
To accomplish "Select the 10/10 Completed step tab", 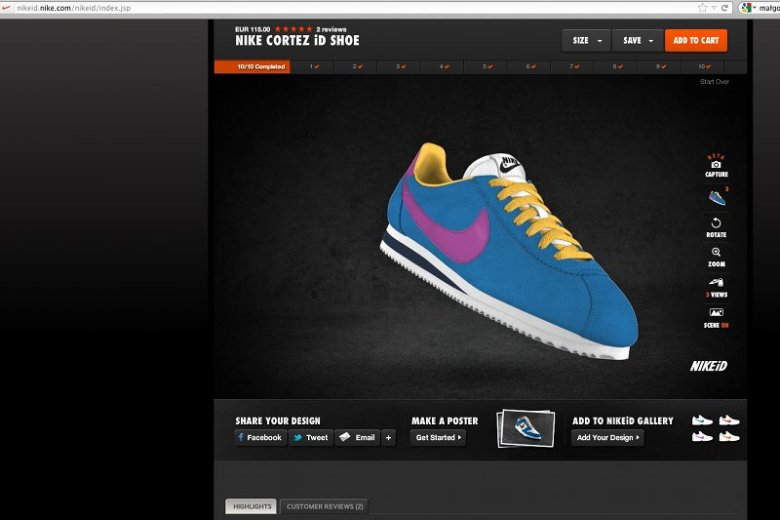I will click(x=252, y=67).
